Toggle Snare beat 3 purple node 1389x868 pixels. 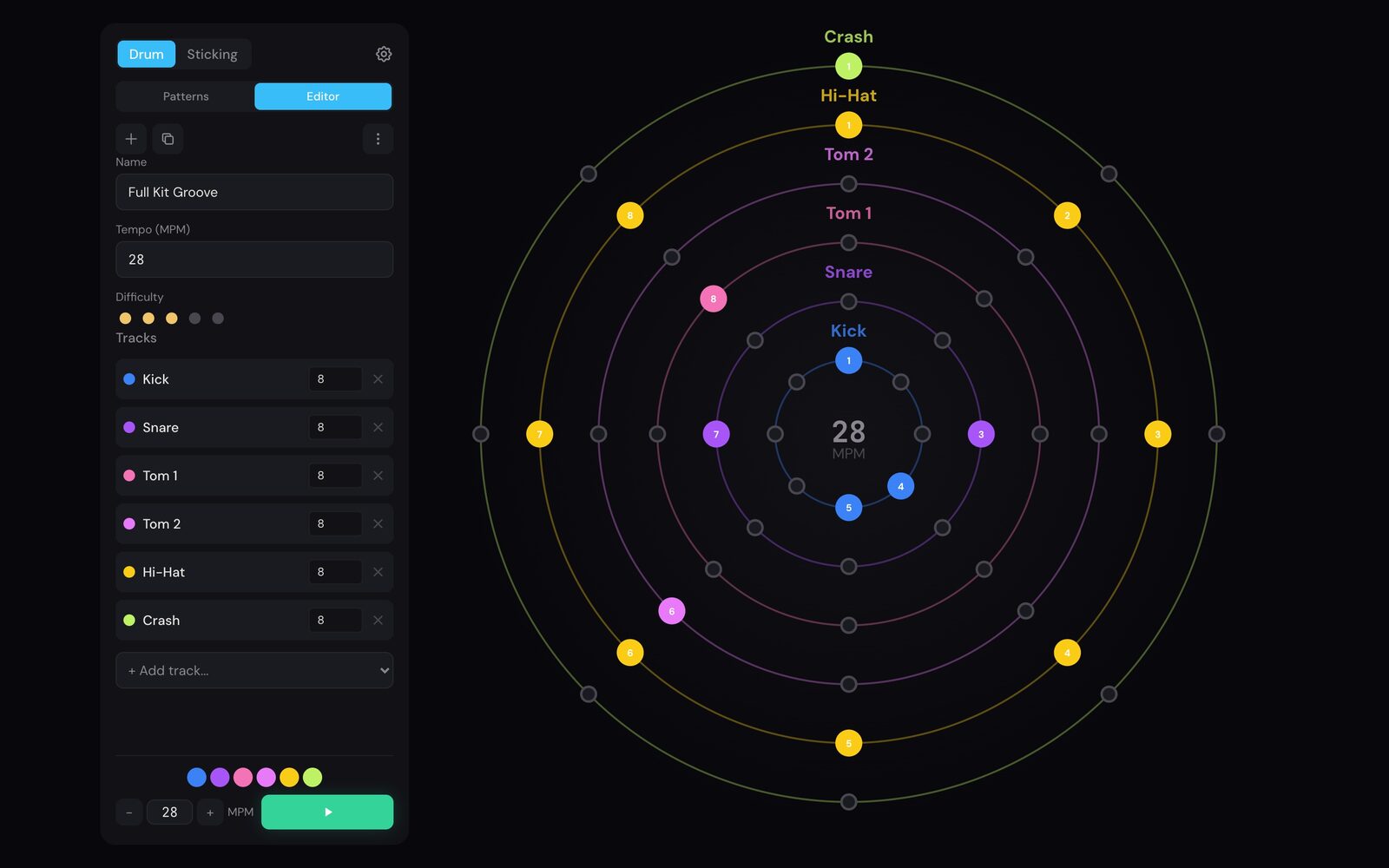[x=981, y=434]
